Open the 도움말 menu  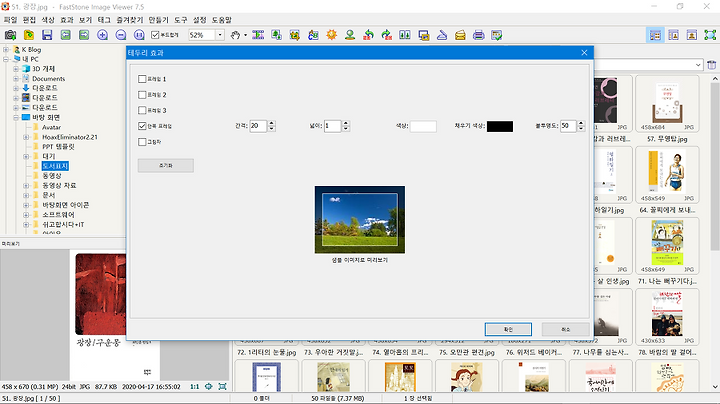click(221, 20)
